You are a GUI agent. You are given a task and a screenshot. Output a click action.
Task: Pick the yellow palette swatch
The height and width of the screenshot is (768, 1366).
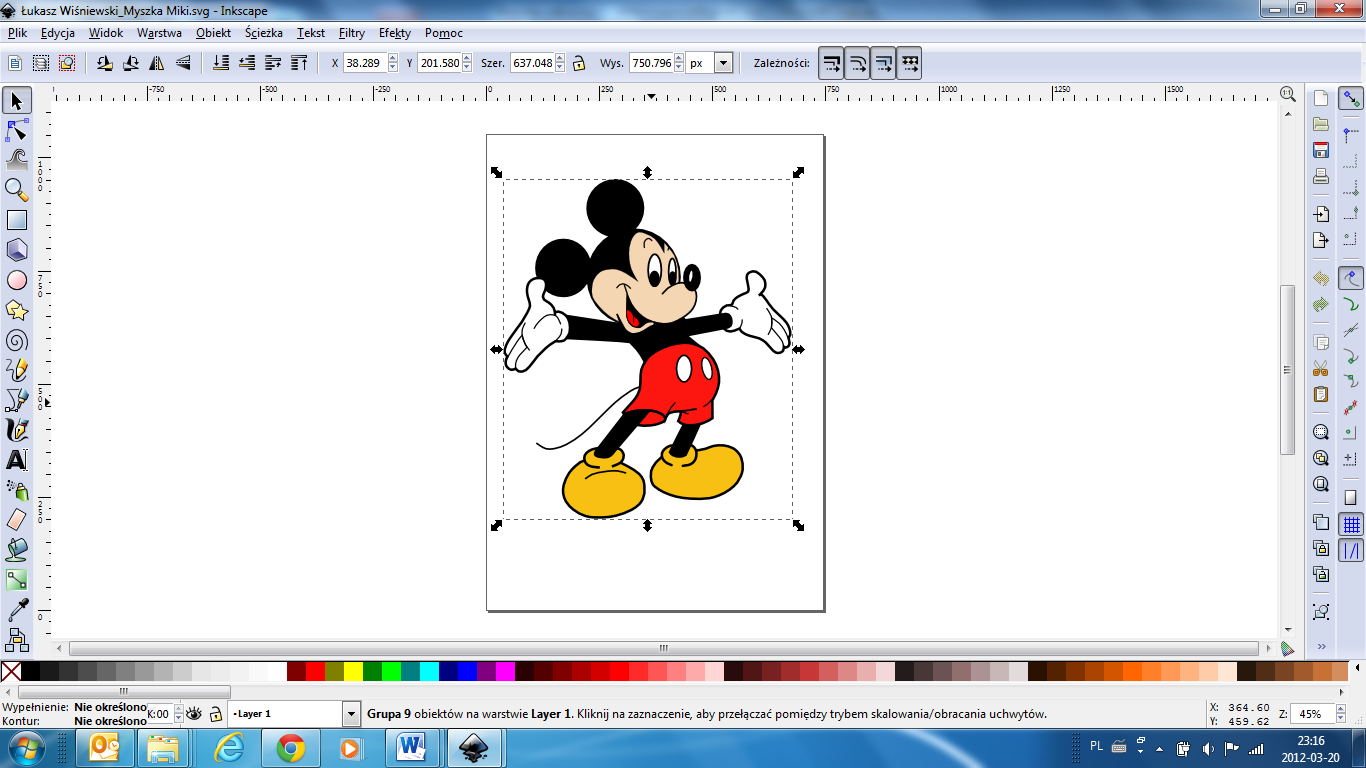(353, 671)
